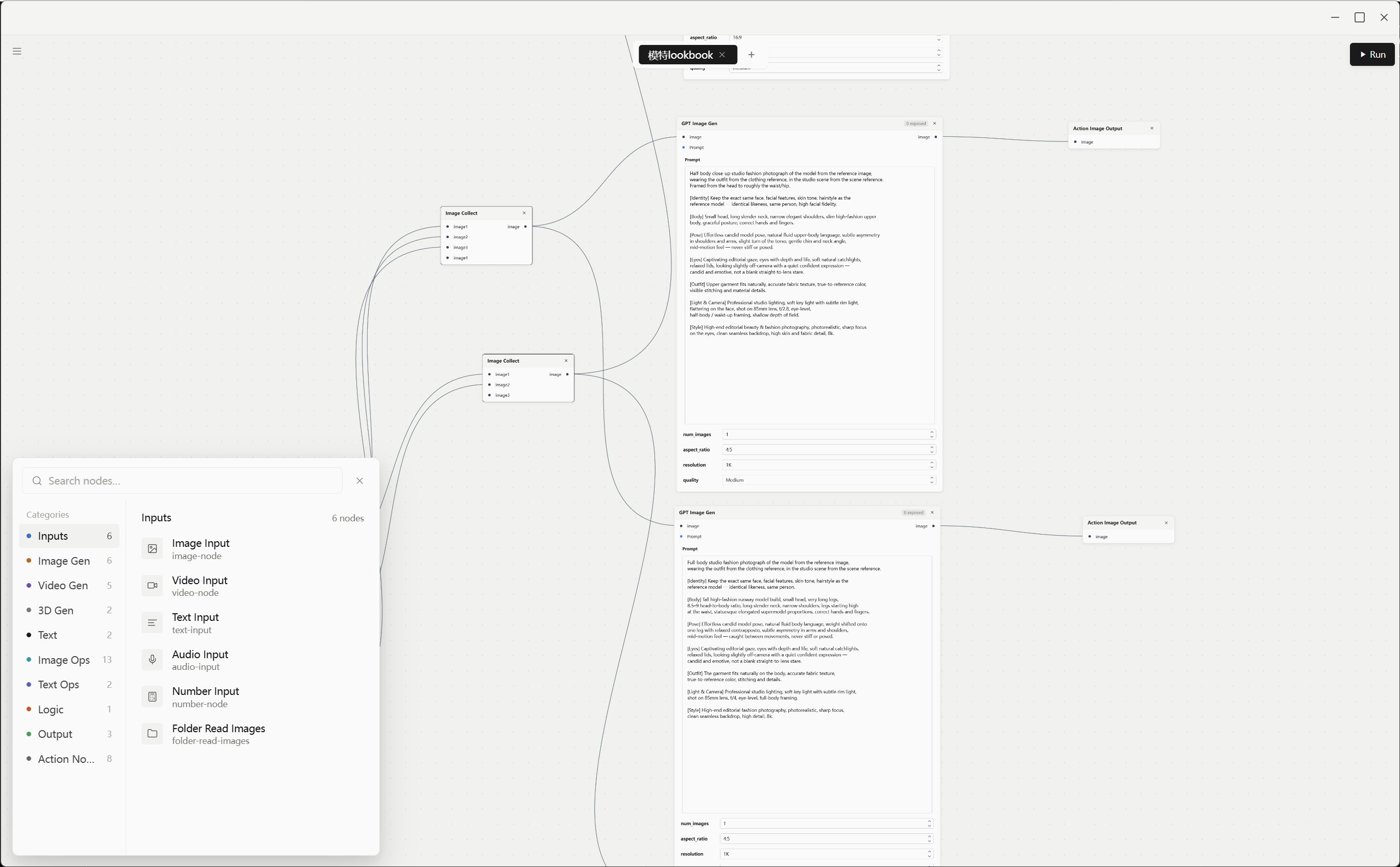
Task: Delete the upper Image Collect node
Action: 524,213
